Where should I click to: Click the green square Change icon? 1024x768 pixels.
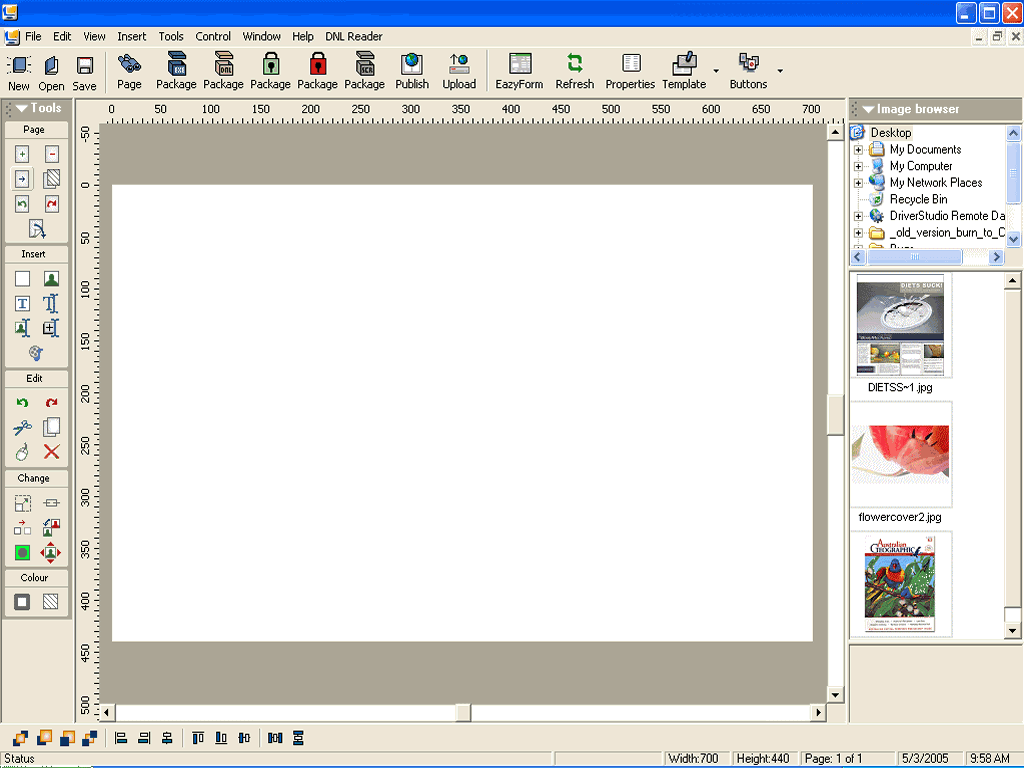(x=22, y=552)
